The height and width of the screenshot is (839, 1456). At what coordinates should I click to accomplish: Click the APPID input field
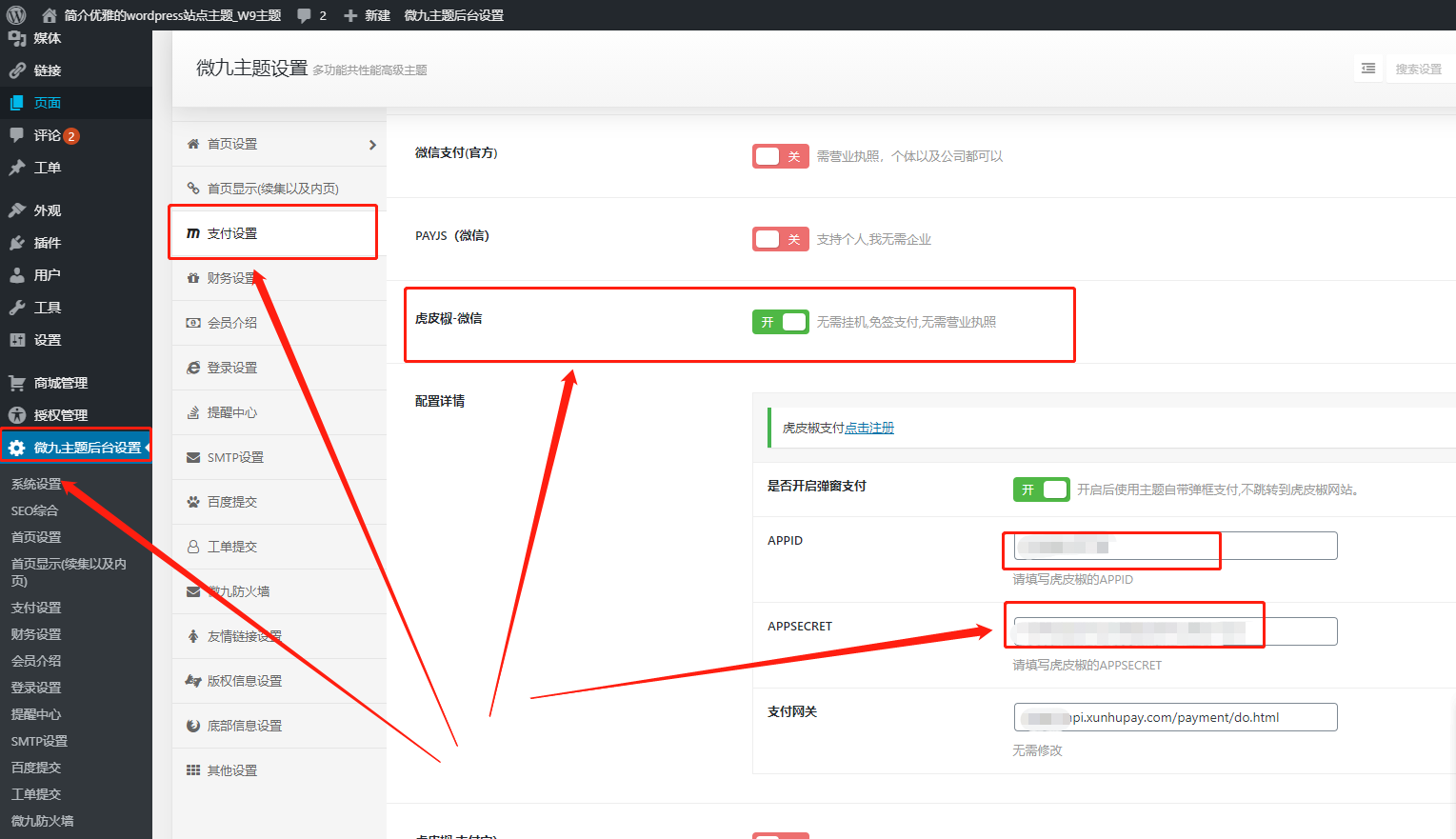(x=1175, y=546)
